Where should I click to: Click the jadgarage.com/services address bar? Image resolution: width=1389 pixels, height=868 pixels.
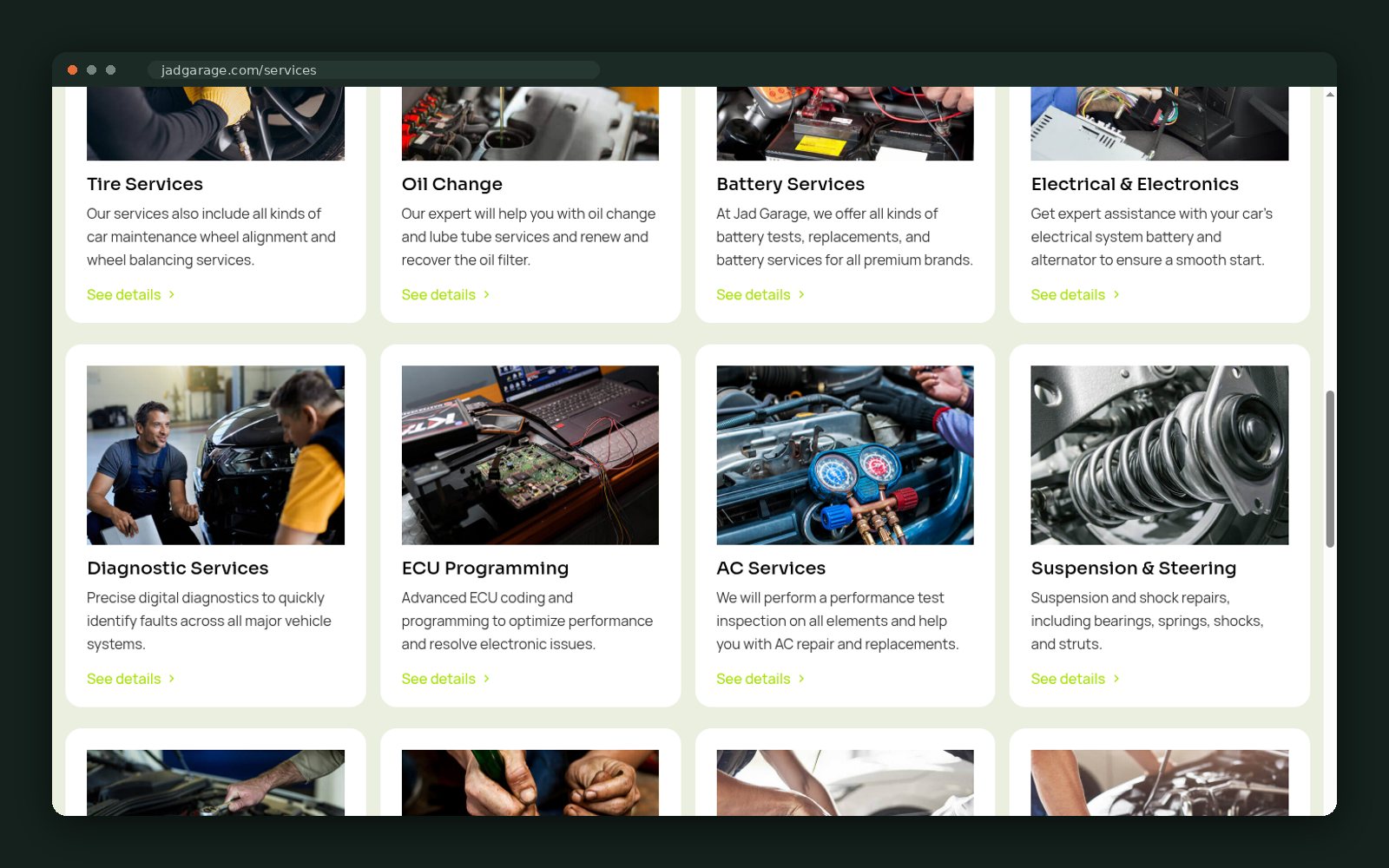coord(373,69)
